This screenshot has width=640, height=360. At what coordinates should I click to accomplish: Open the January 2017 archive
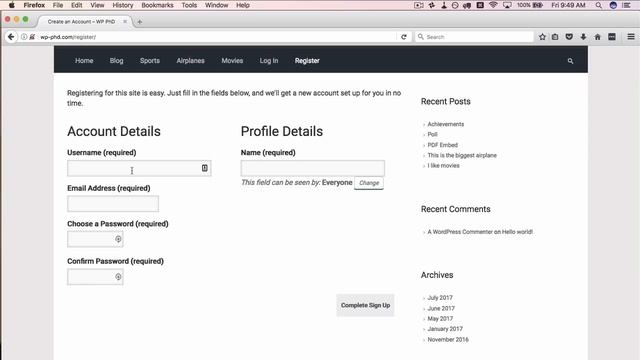point(445,329)
